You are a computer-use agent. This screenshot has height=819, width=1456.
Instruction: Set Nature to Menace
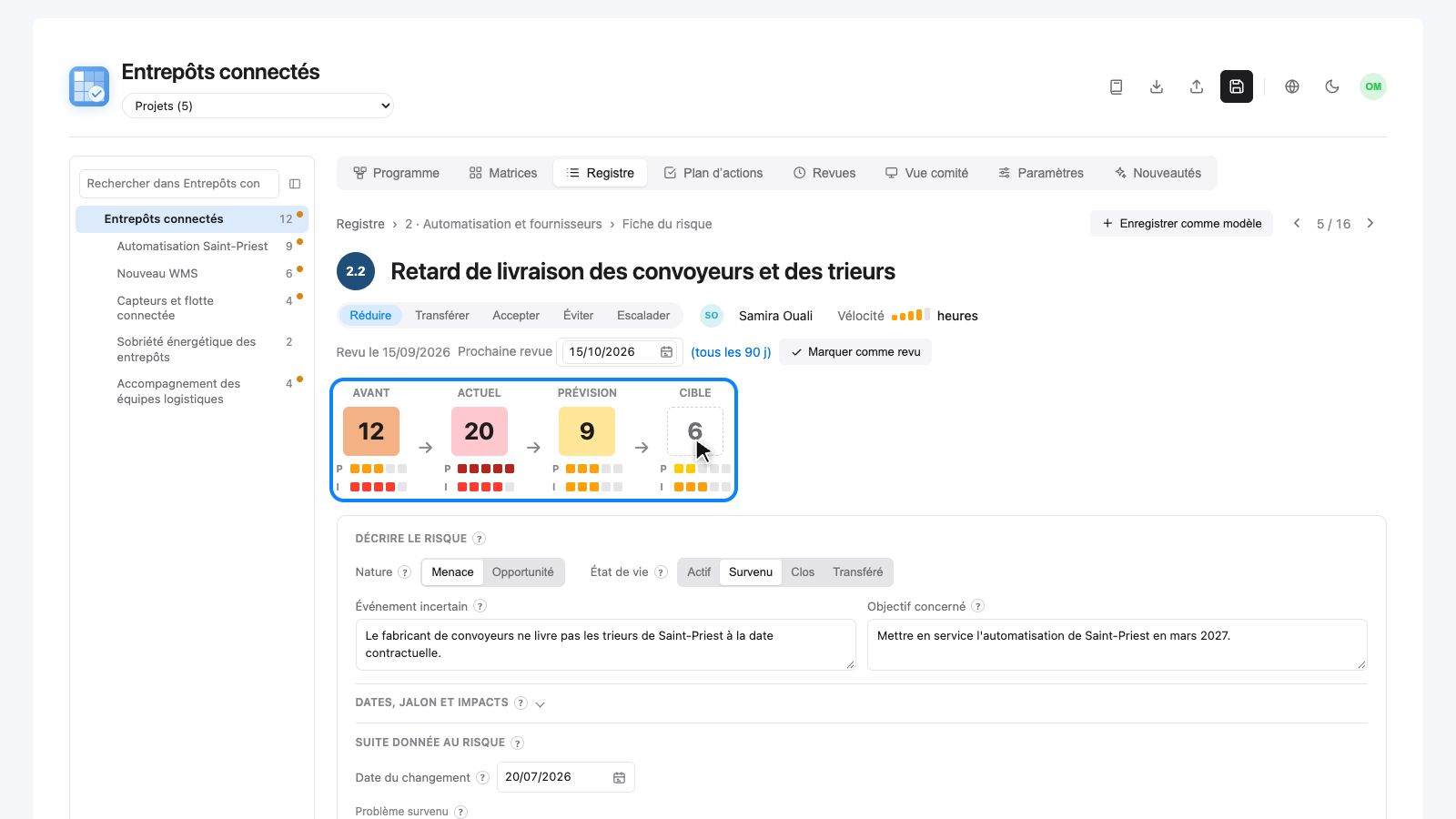(x=452, y=572)
